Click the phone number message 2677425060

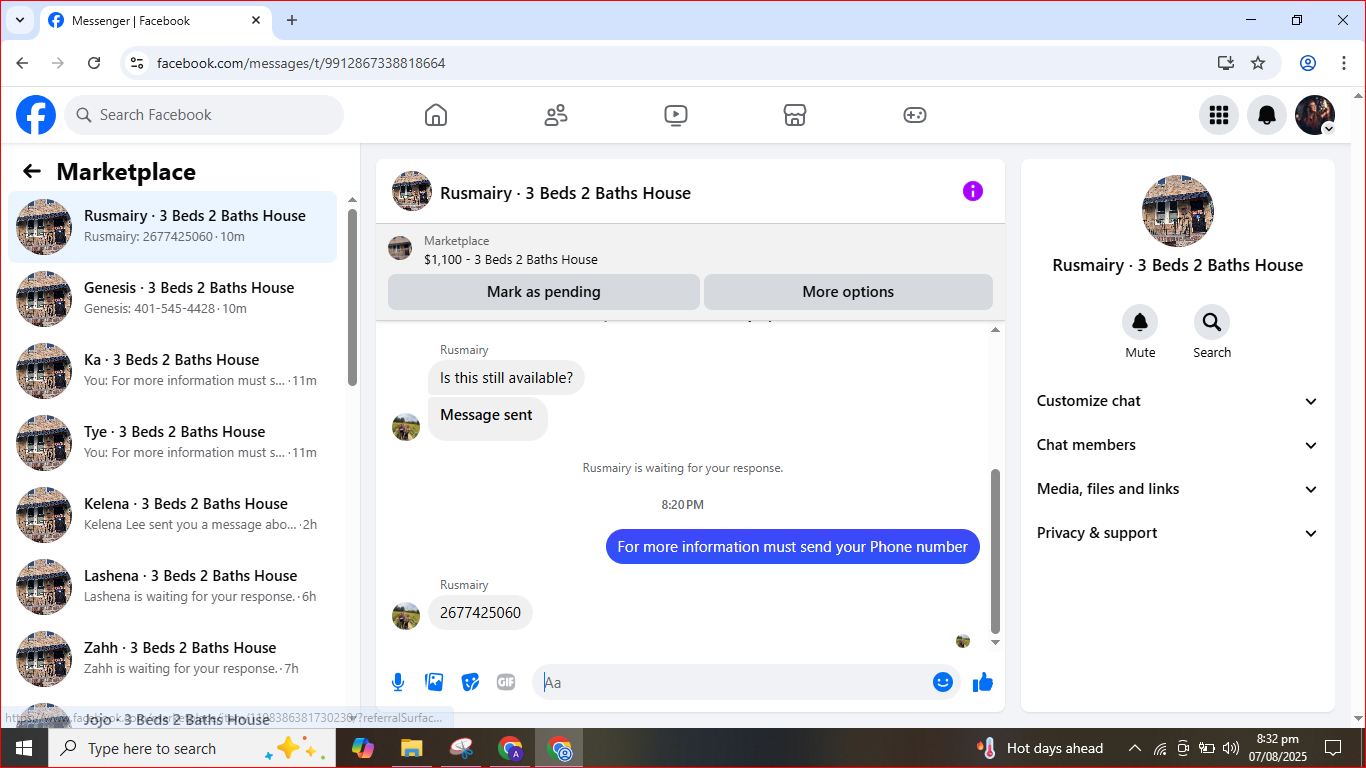coord(480,613)
